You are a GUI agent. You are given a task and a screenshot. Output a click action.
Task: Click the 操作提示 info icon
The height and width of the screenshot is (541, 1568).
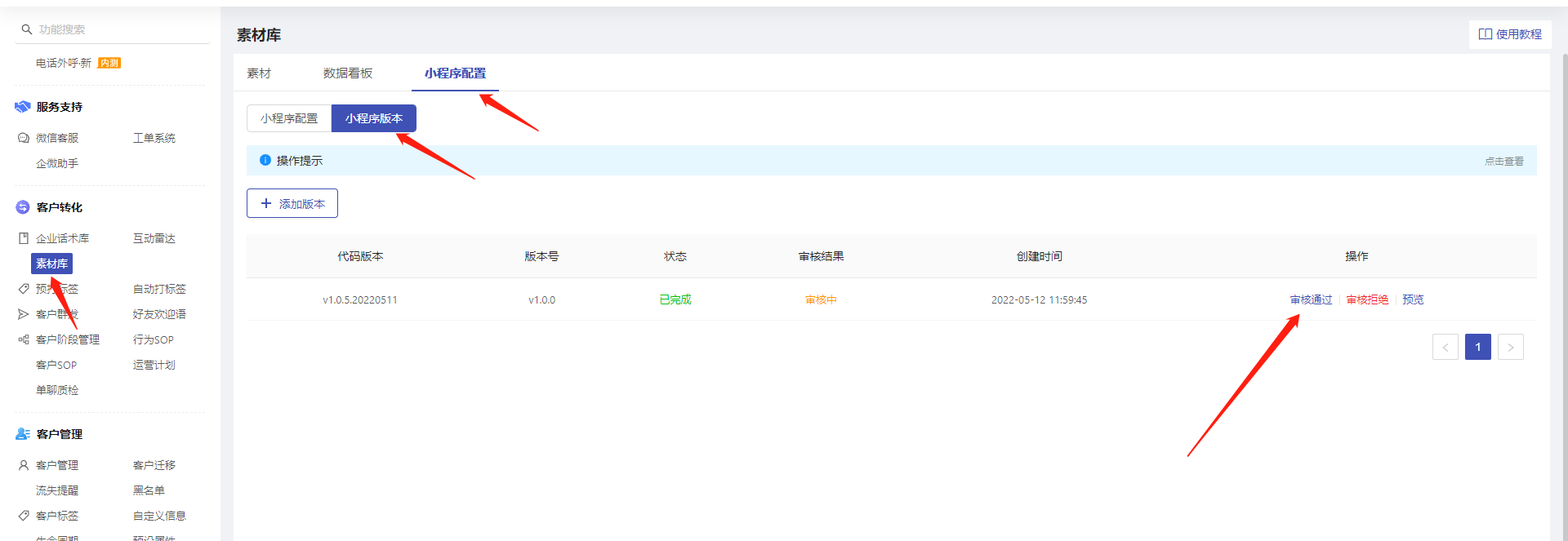(x=265, y=160)
